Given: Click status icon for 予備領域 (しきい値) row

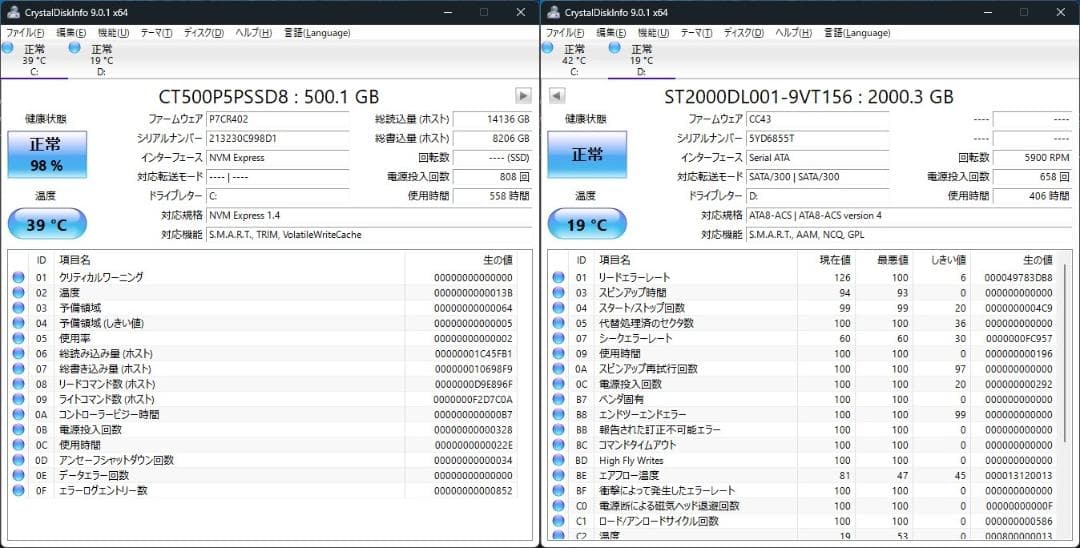Looking at the screenshot, I should [19, 323].
